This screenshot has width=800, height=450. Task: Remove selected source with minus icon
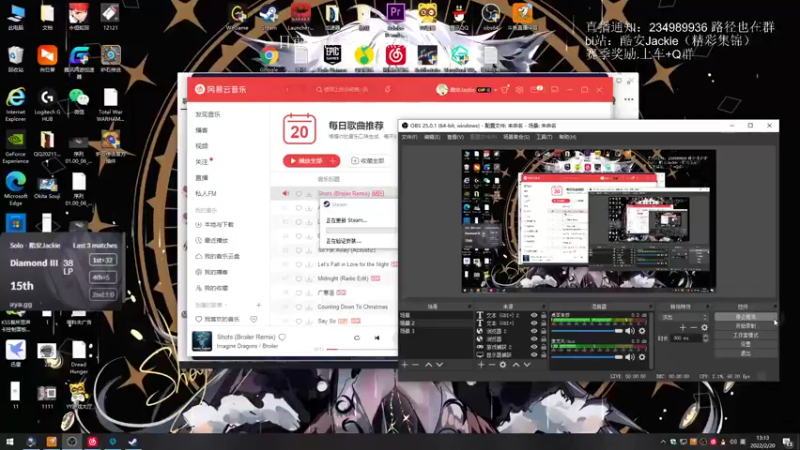tap(491, 365)
